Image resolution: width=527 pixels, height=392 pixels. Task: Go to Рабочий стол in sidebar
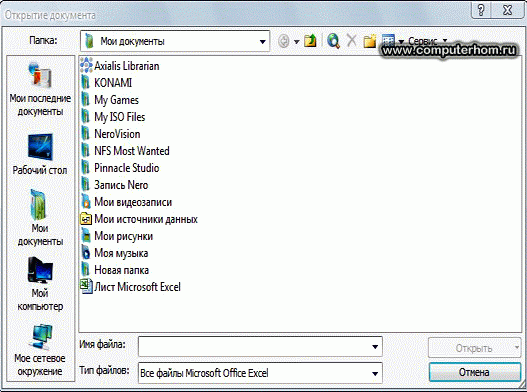click(40, 154)
